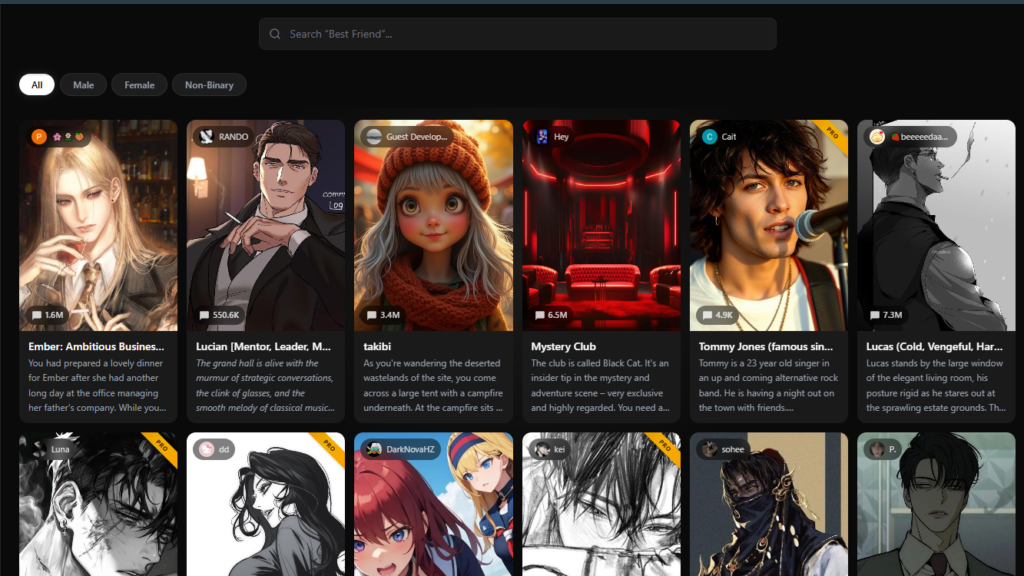The height and width of the screenshot is (576, 1024).
Task: Open creator RANDO's profile badge
Action: 225,136
